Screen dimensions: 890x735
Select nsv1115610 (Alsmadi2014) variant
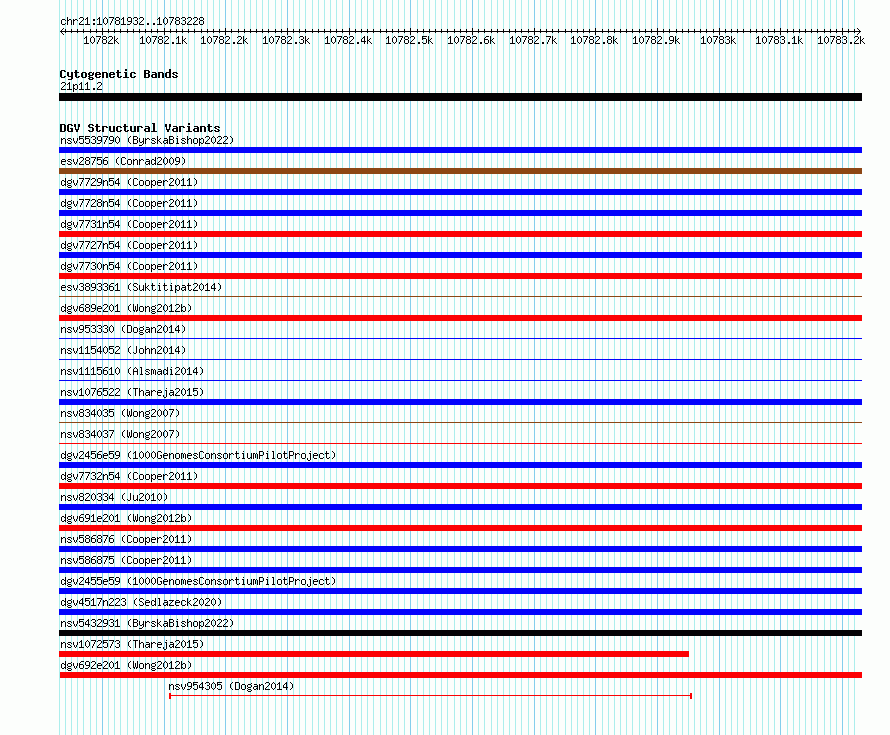pyautogui.click(x=132, y=371)
